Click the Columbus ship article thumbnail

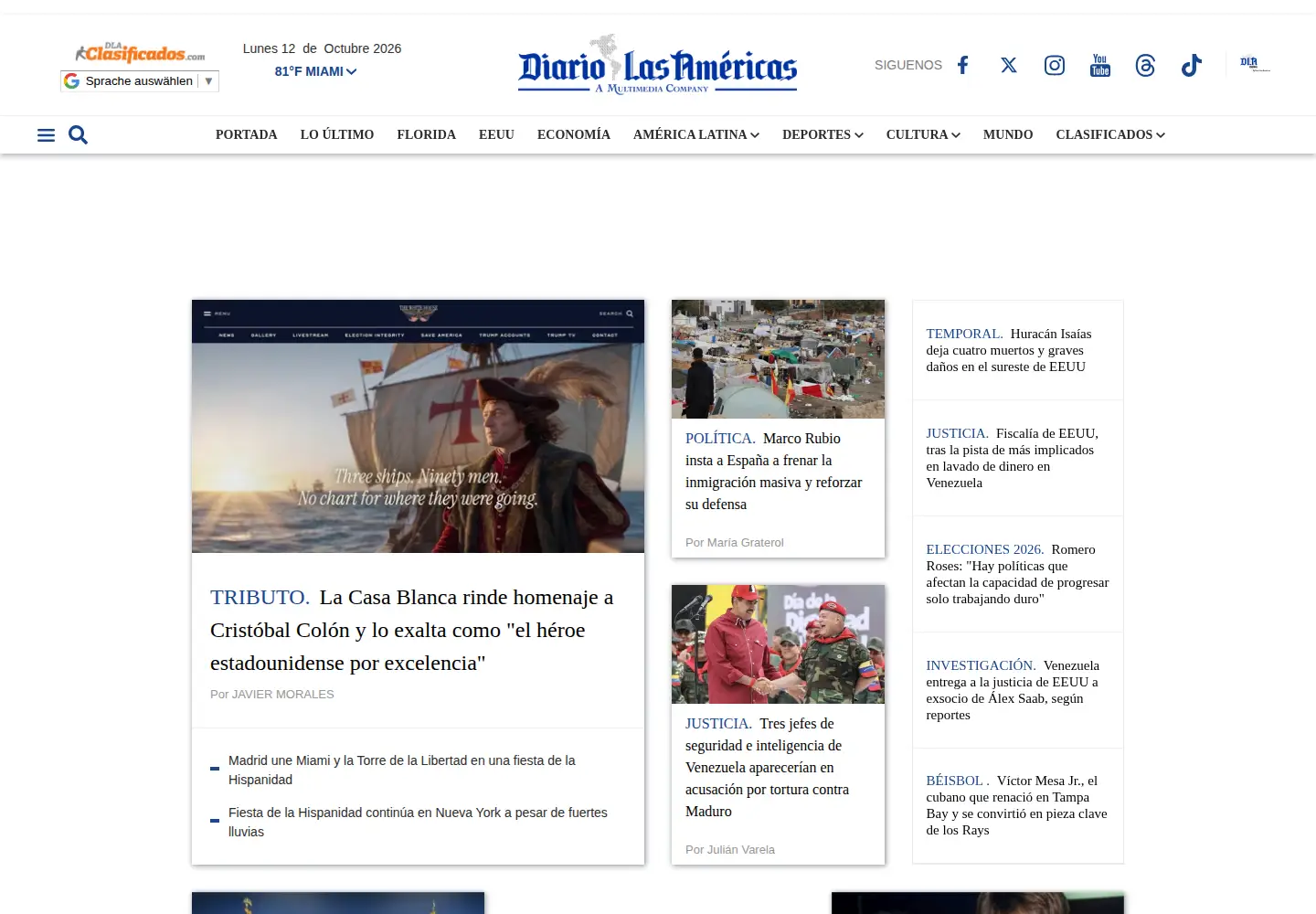click(x=418, y=426)
